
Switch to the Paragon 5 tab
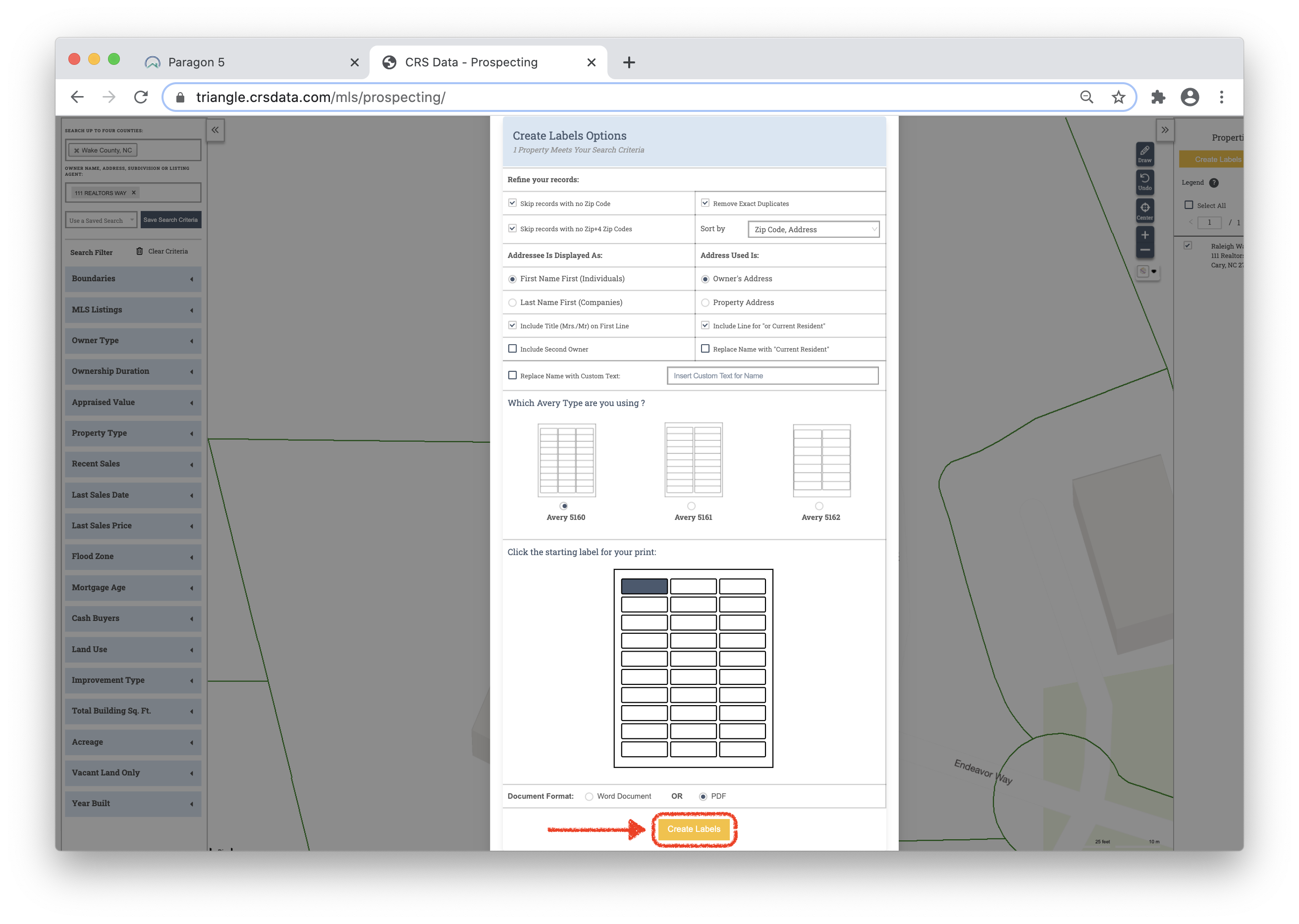click(251, 62)
